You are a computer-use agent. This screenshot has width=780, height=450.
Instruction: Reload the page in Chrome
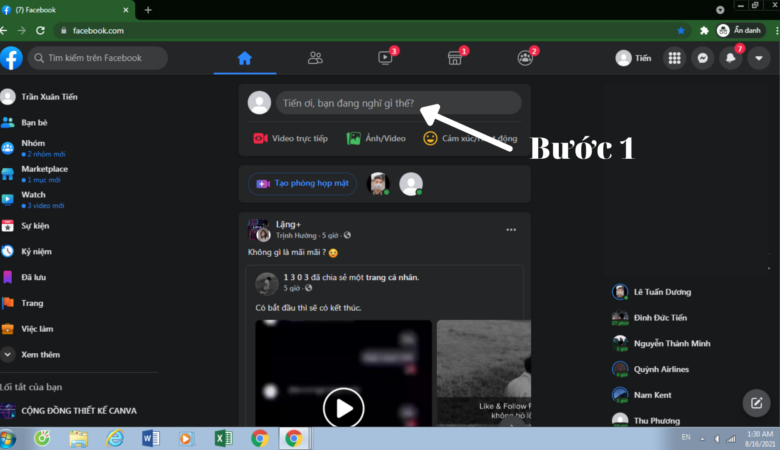click(x=40, y=31)
